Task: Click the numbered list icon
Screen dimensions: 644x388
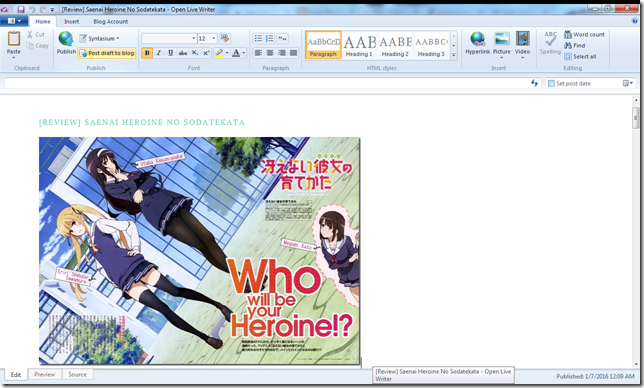Action: click(270, 38)
